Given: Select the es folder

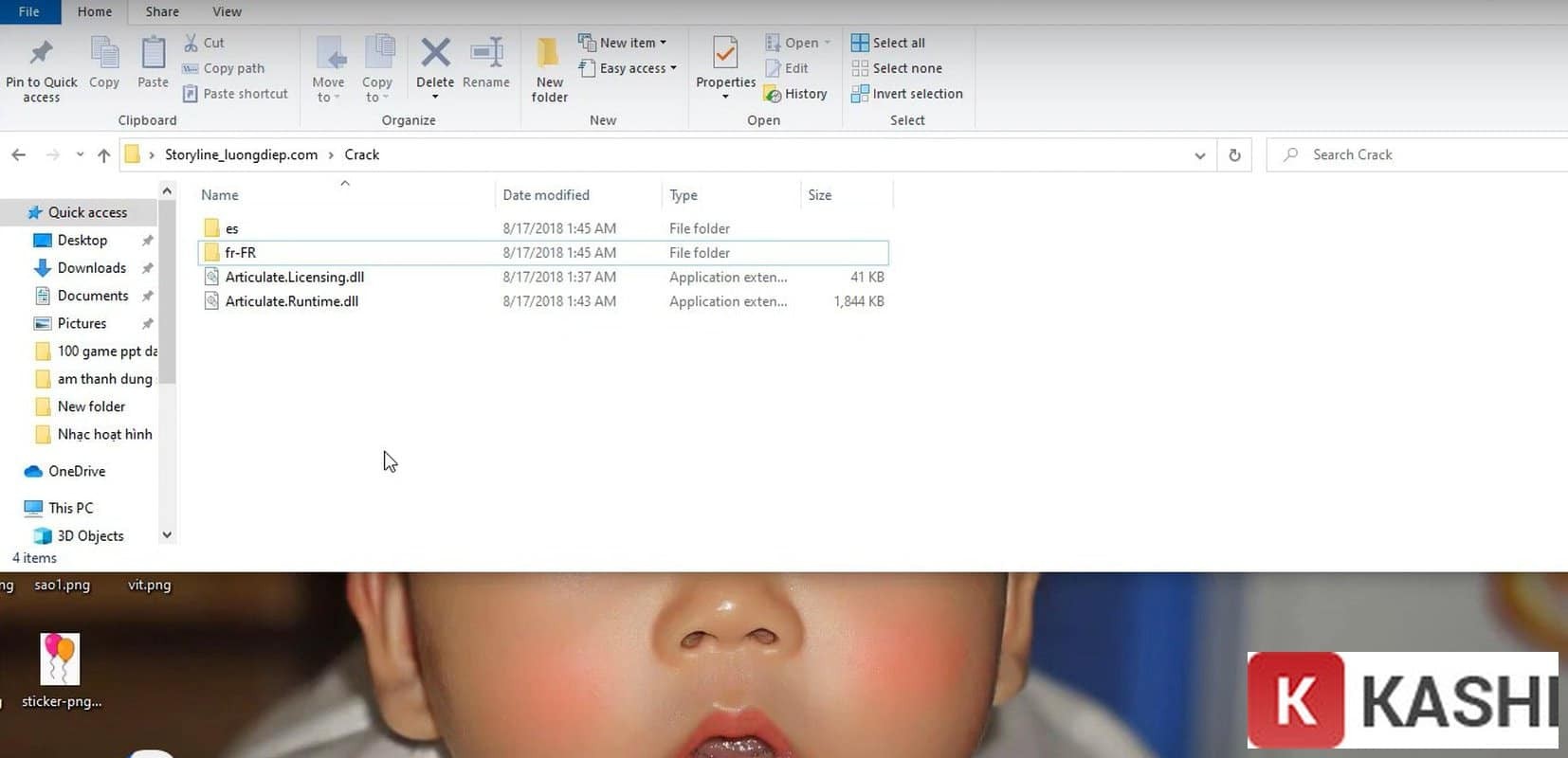Looking at the screenshot, I should click(x=543, y=228).
